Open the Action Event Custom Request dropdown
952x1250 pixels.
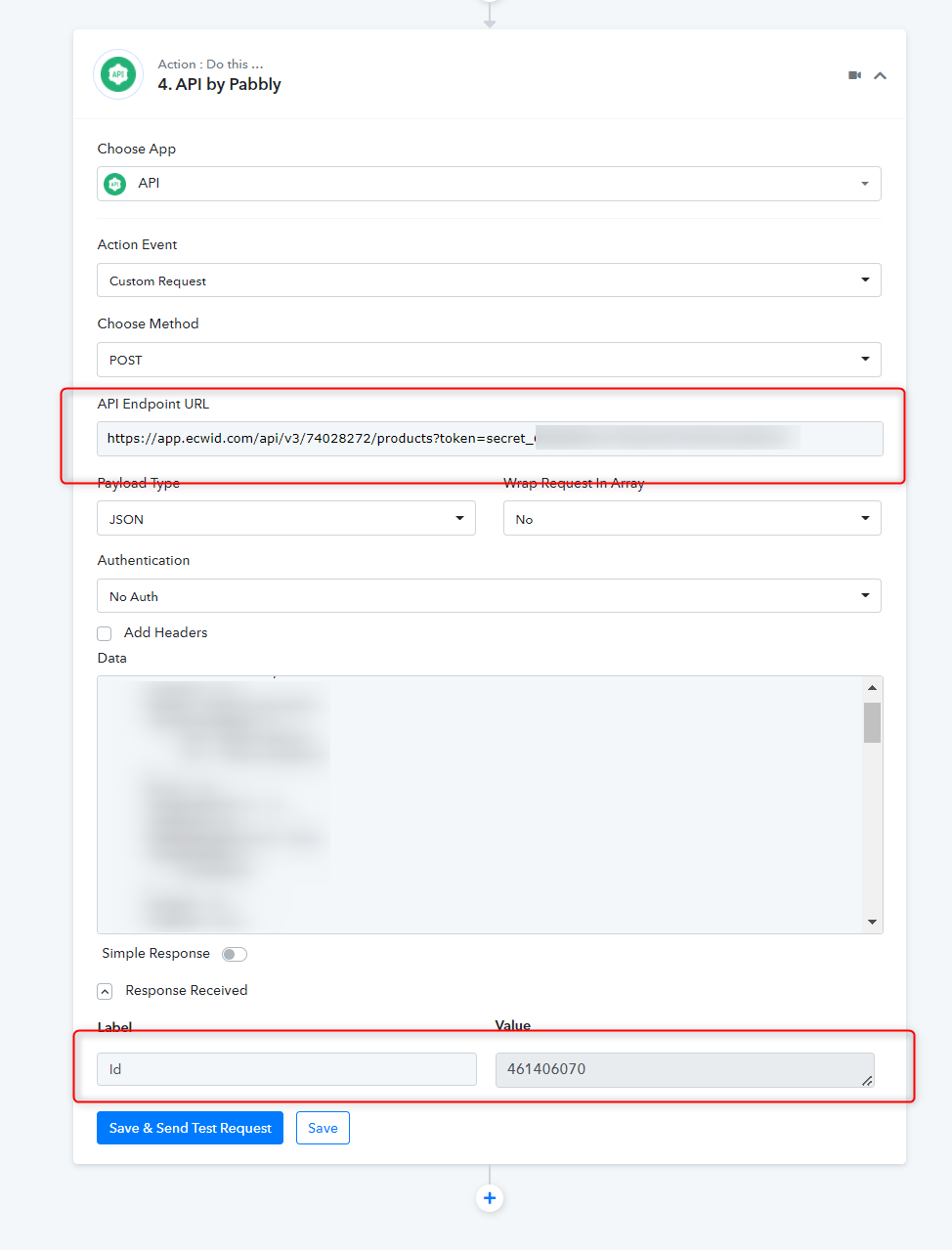489,280
